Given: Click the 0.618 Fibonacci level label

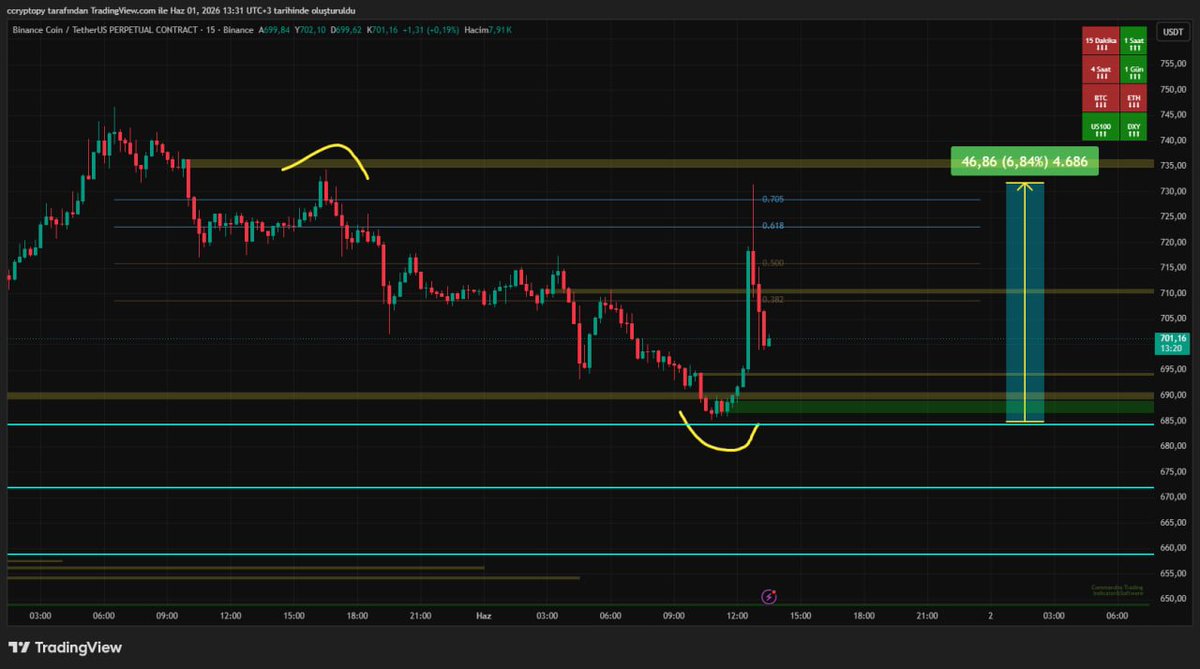Looking at the screenshot, I should point(772,226).
